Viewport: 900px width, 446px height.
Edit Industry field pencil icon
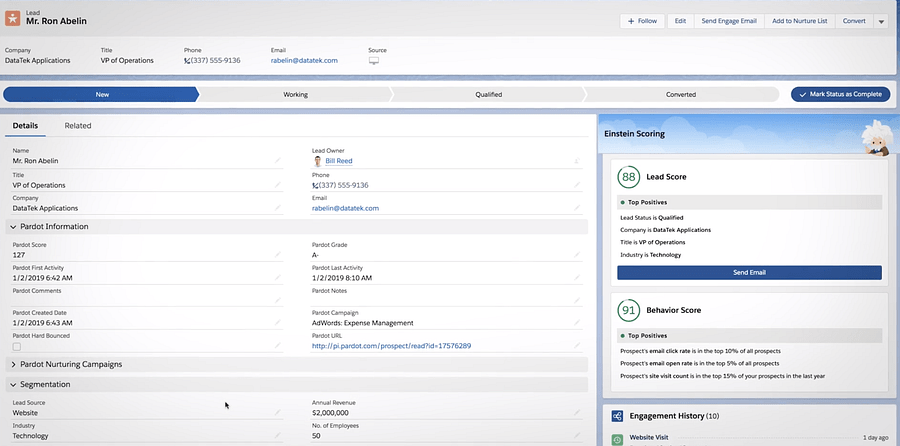[x=278, y=435]
